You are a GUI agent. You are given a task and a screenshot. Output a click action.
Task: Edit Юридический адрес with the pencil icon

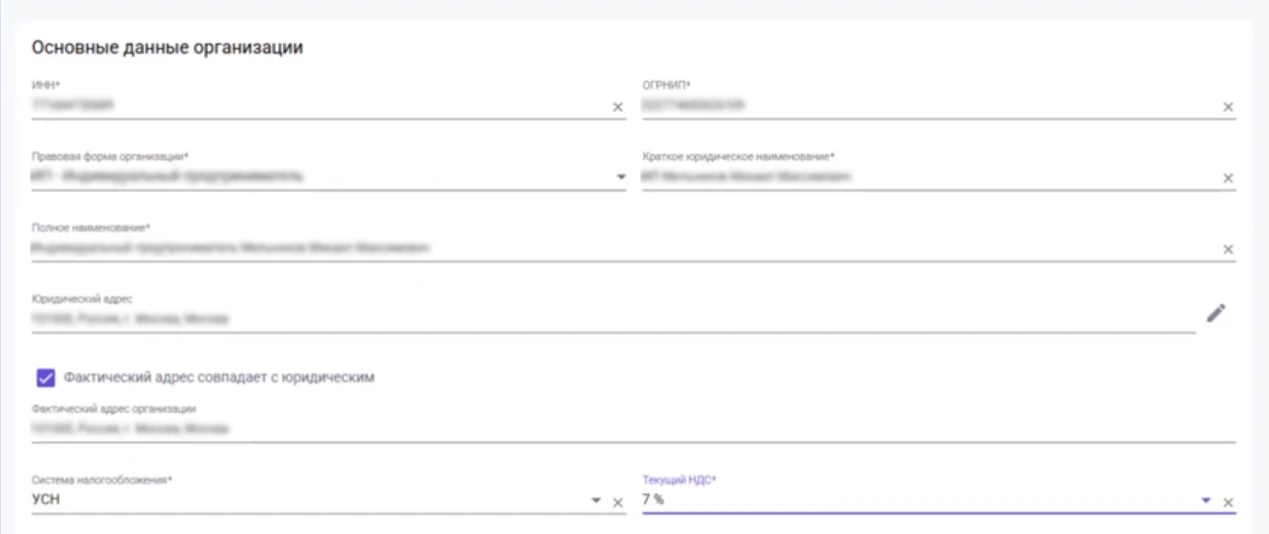[x=1215, y=313]
